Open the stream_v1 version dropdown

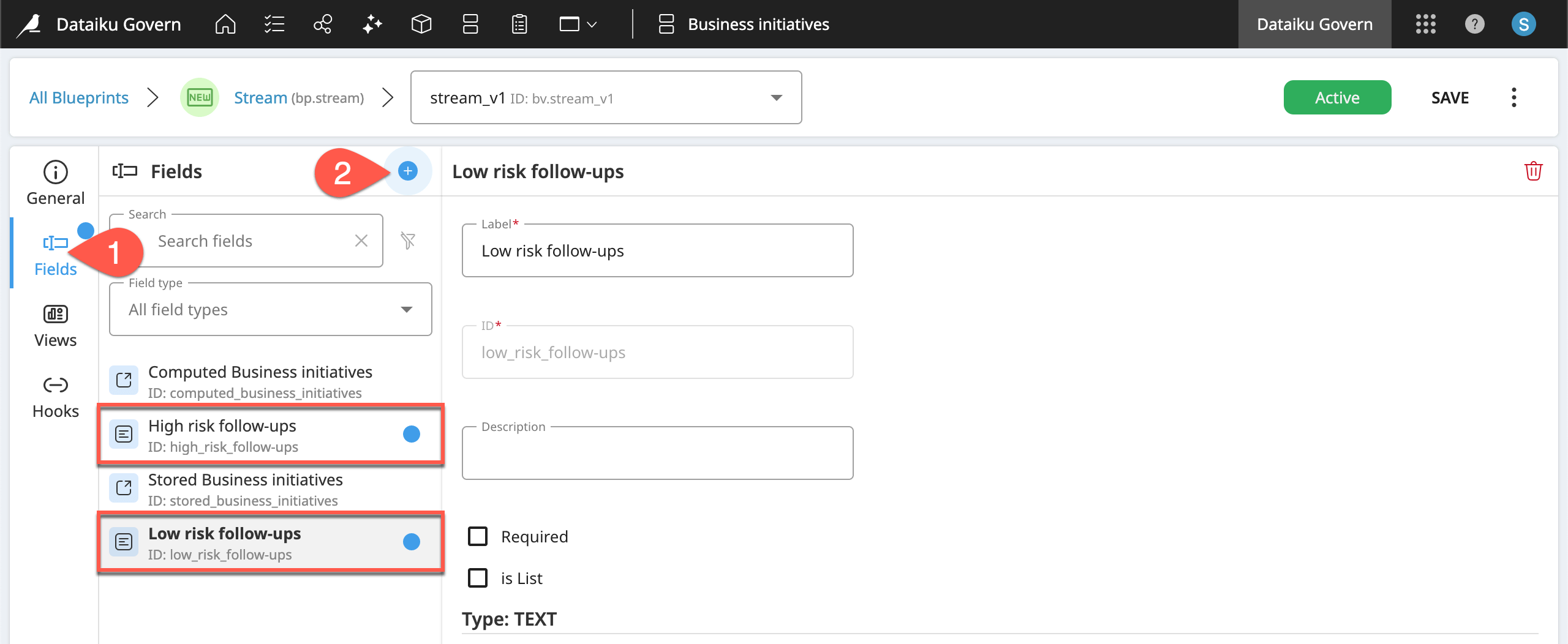pos(776,97)
